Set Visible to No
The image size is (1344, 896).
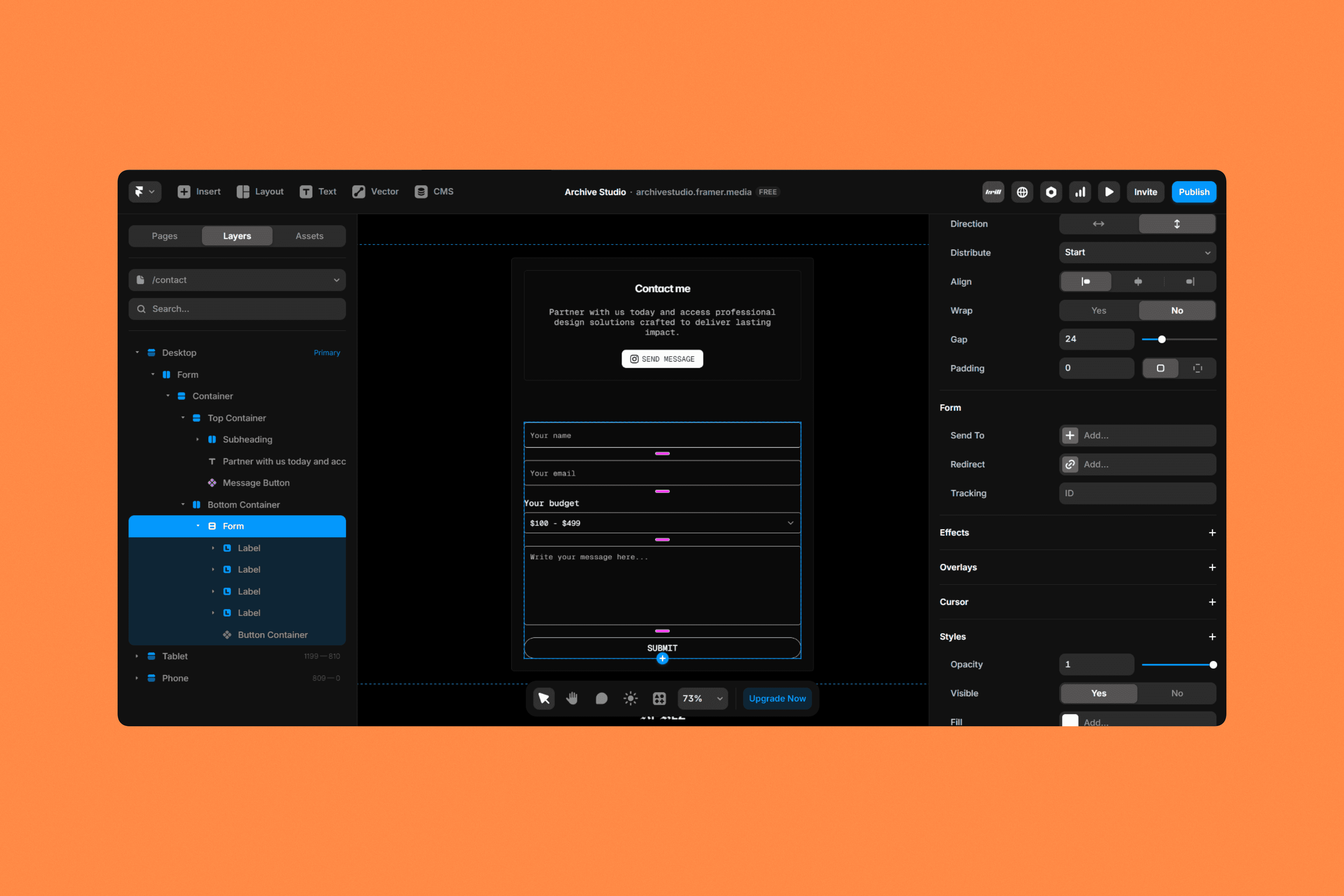(x=1177, y=693)
